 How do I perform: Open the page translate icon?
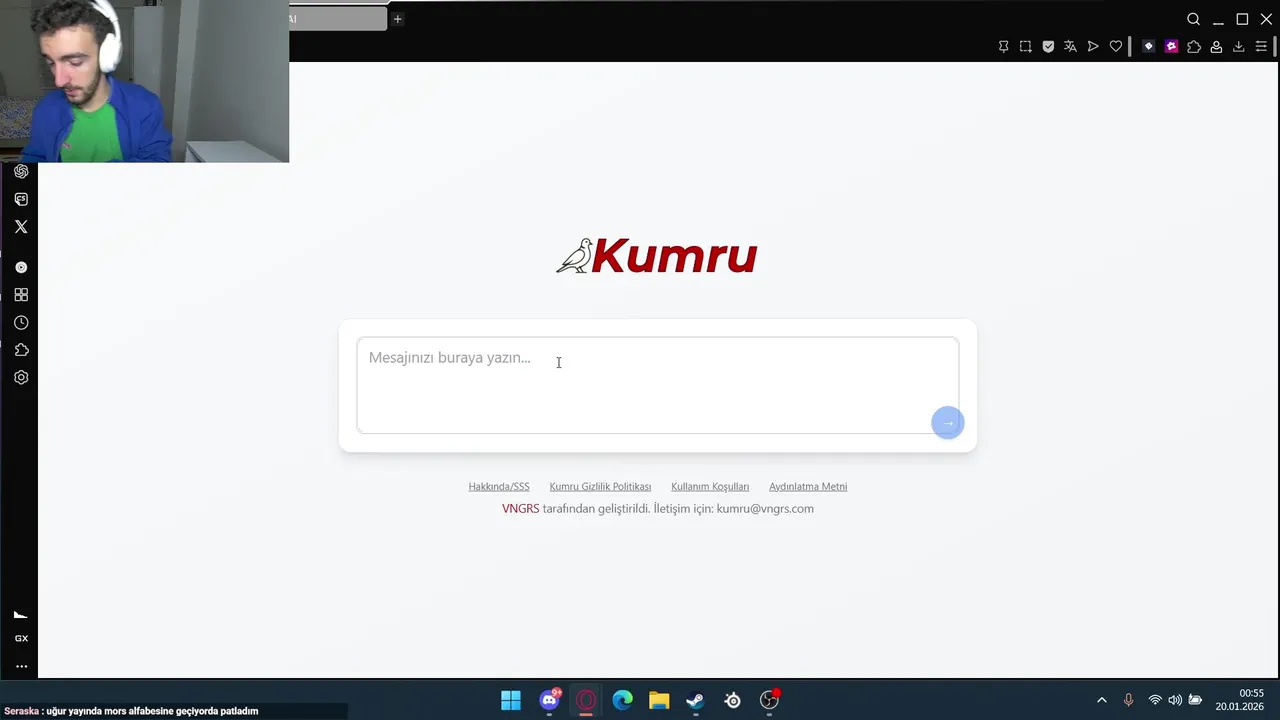(1070, 46)
